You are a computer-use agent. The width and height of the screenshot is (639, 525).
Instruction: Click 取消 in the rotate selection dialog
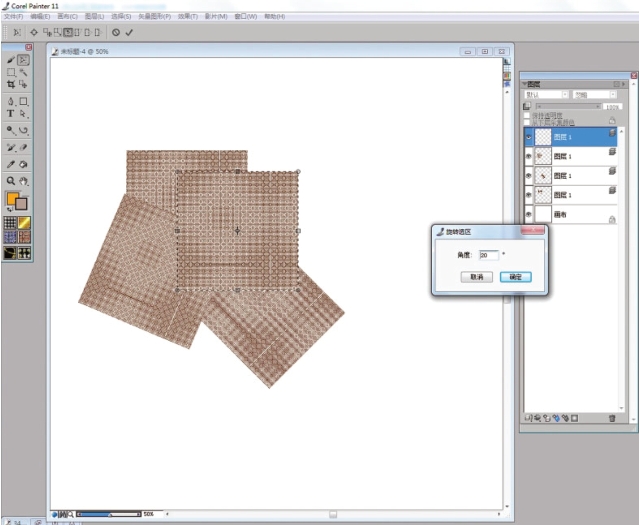[x=478, y=277]
